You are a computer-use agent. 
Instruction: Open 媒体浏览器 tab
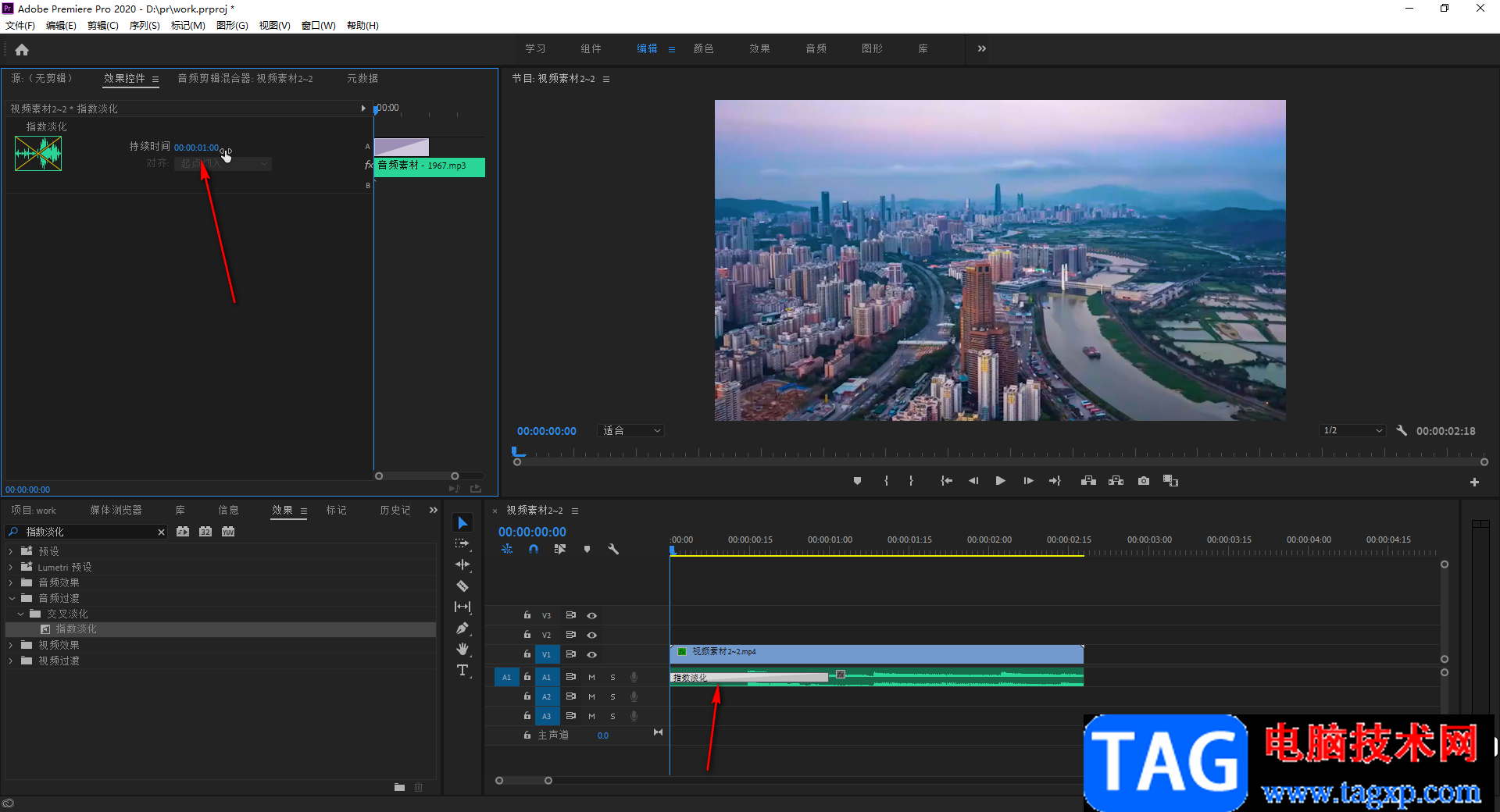coord(116,510)
